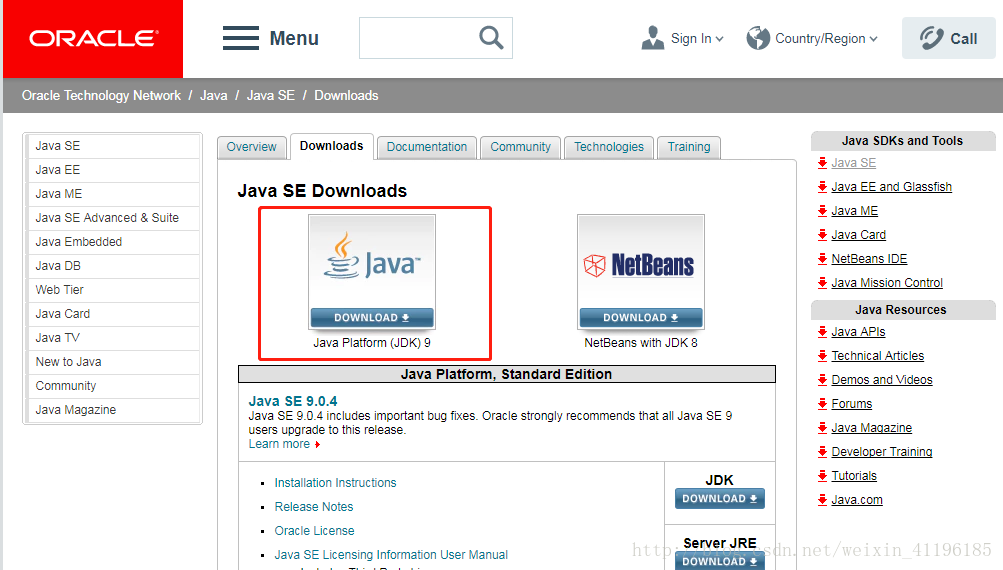Go to Java SE breadcrumb link
1003x570 pixels.
pyautogui.click(x=271, y=95)
